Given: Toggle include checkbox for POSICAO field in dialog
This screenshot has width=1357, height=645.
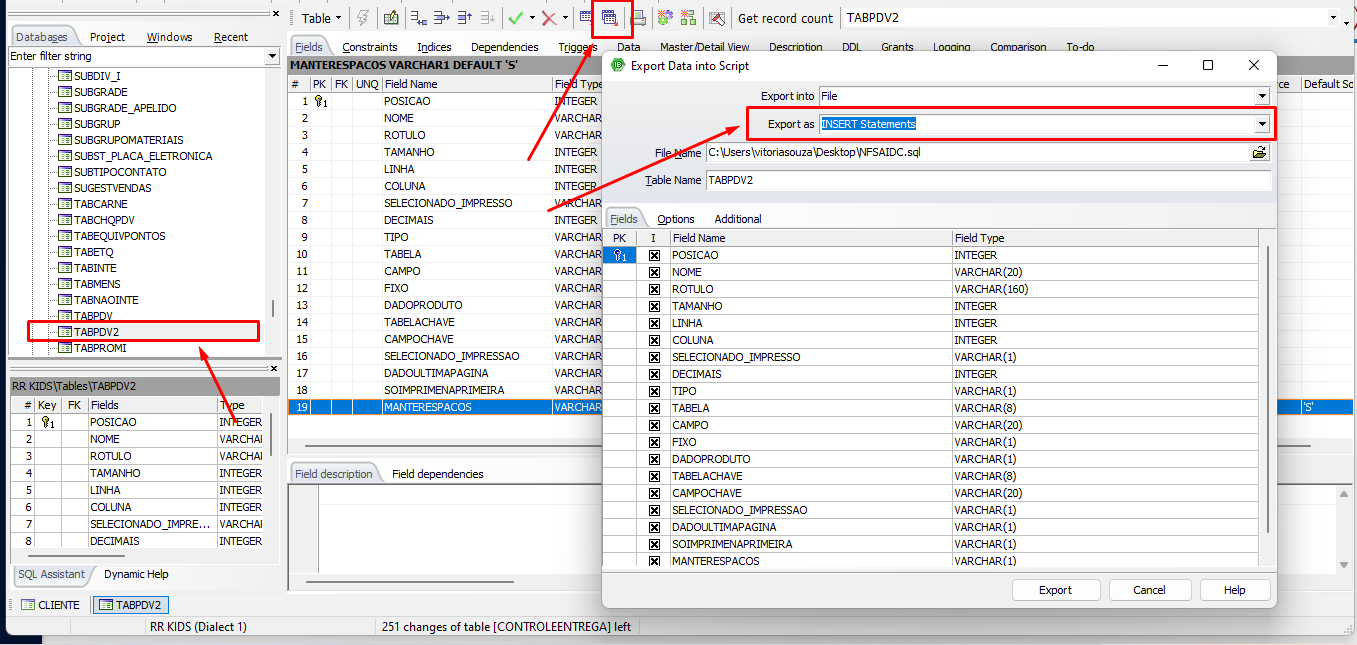Looking at the screenshot, I should pyautogui.click(x=654, y=255).
